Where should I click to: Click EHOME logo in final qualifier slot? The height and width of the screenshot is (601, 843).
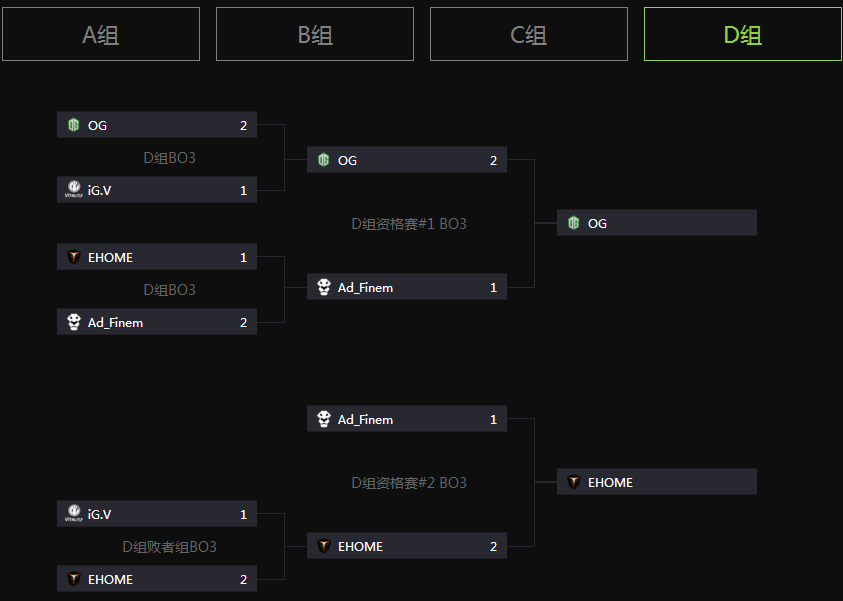click(574, 482)
